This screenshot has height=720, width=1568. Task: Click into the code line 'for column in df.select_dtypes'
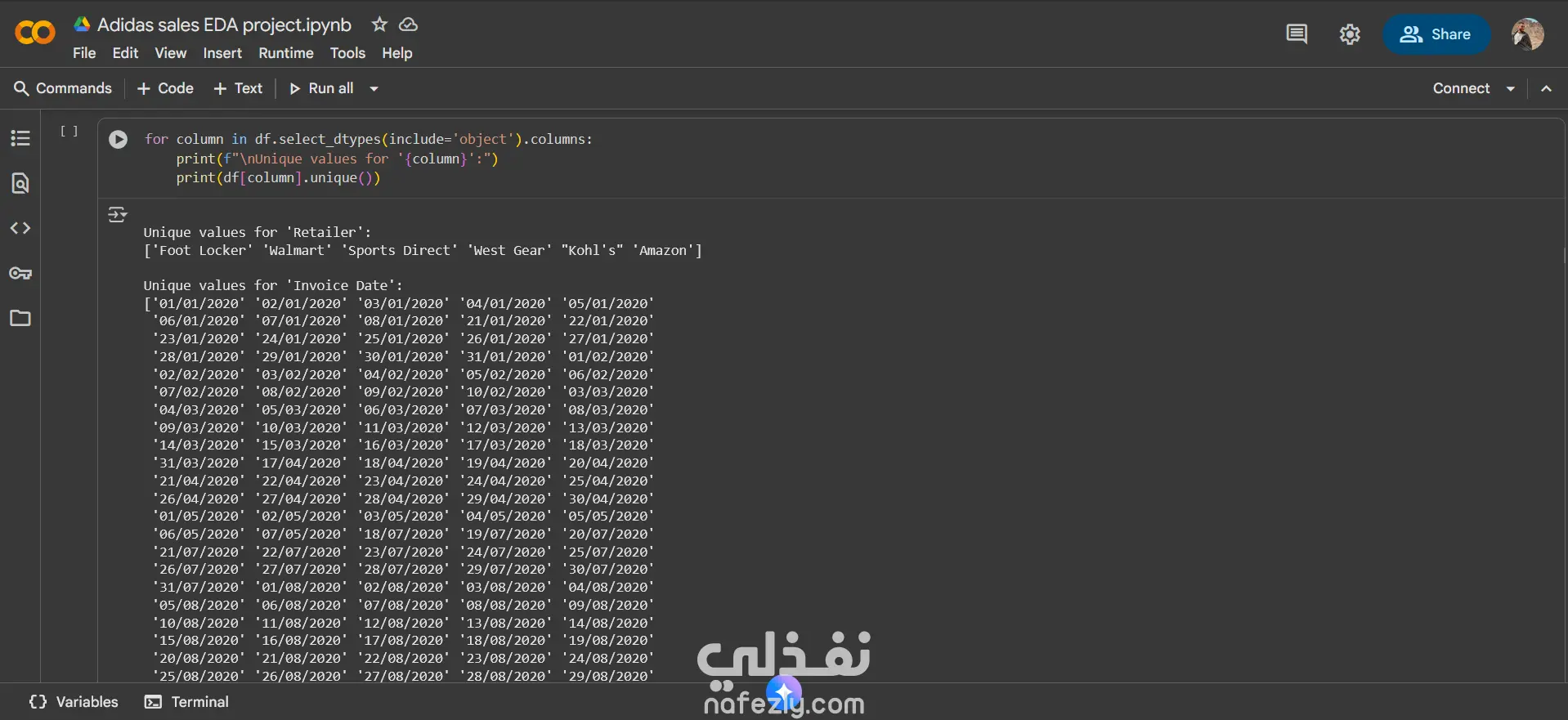pyautogui.click(x=369, y=139)
